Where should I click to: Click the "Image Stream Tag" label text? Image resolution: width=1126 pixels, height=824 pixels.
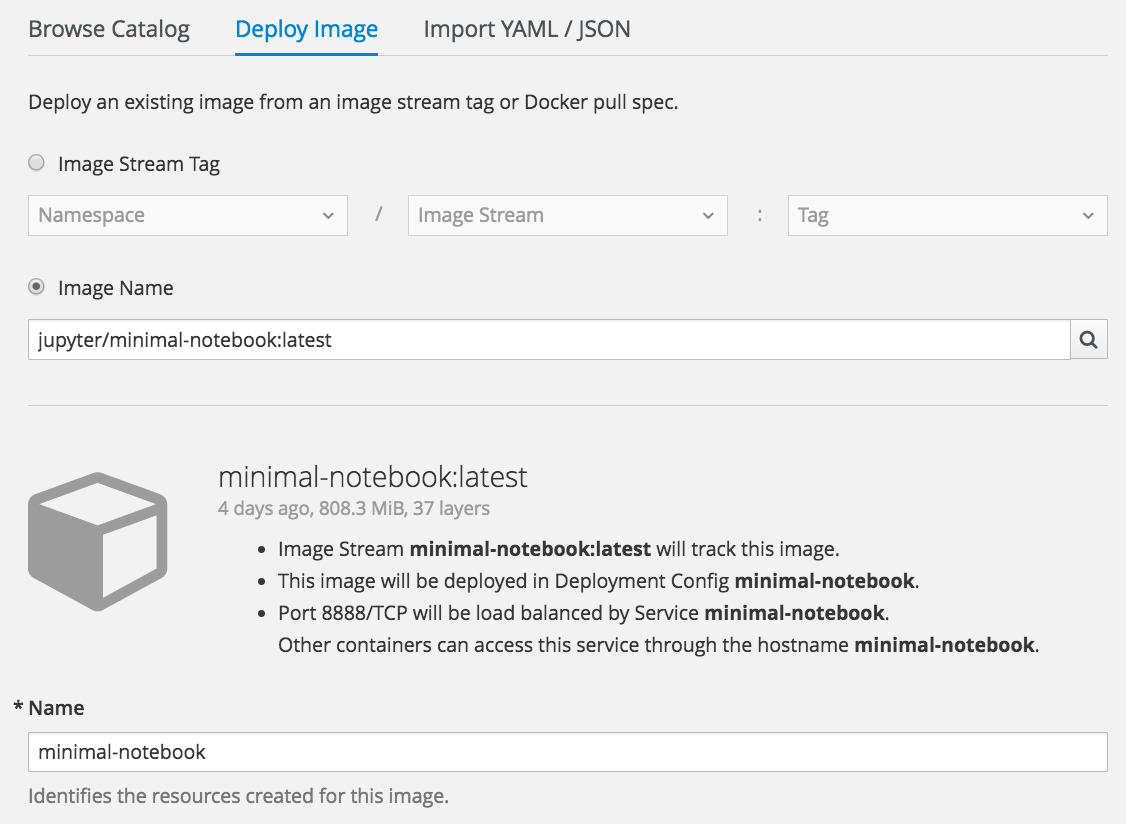click(x=139, y=164)
